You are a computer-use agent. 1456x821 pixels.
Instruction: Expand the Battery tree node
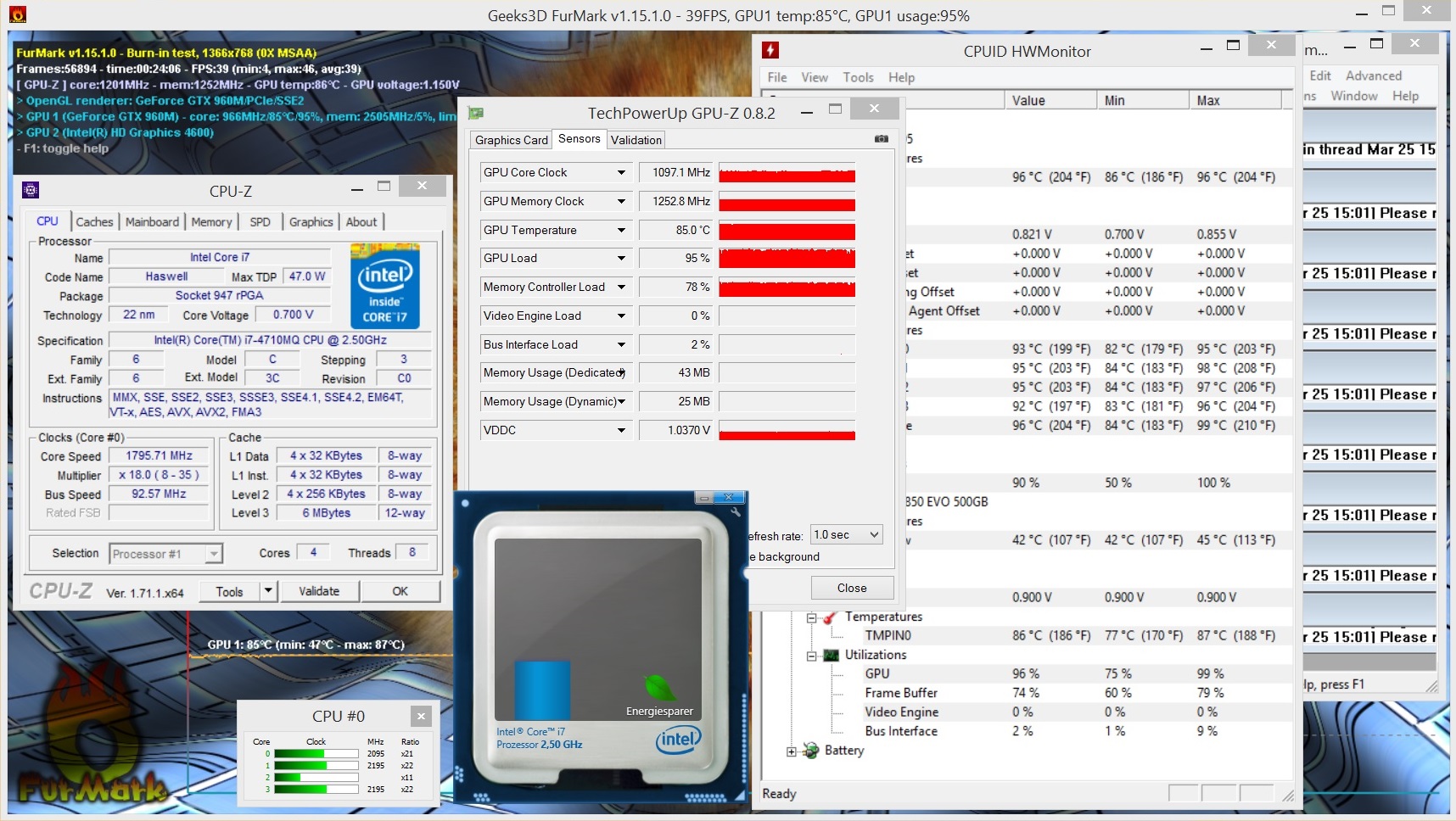pos(792,751)
